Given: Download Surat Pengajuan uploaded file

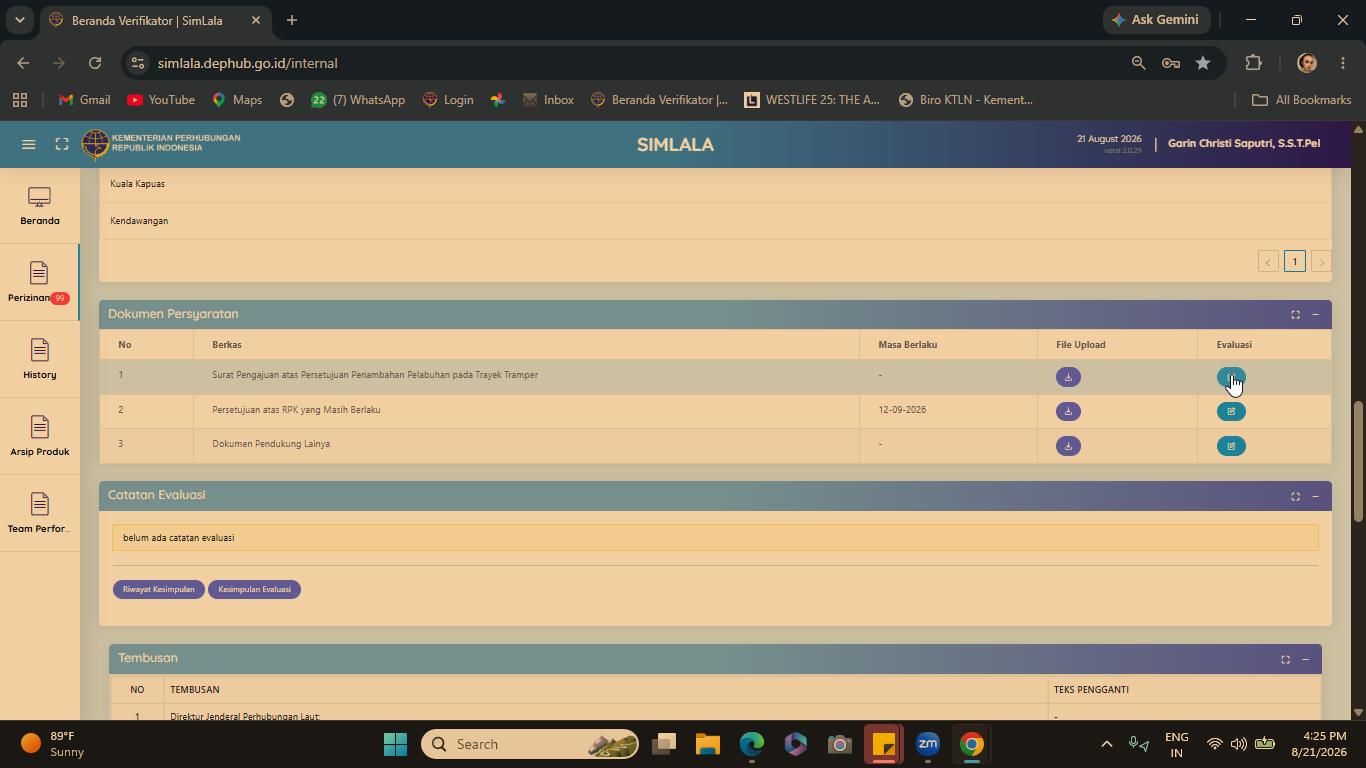Looking at the screenshot, I should pyautogui.click(x=1068, y=377).
